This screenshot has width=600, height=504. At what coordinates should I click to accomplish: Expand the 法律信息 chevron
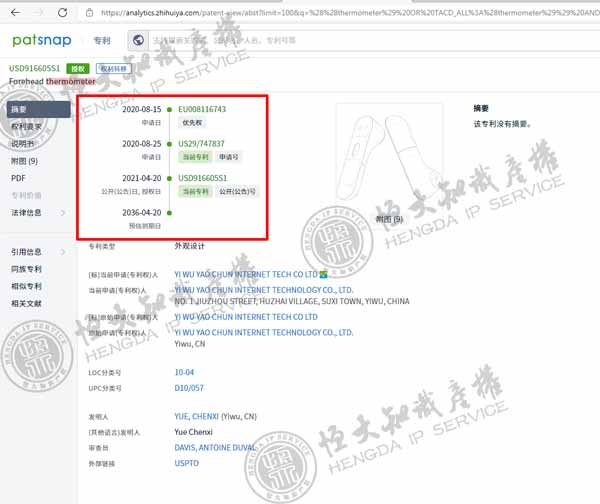tap(63, 213)
